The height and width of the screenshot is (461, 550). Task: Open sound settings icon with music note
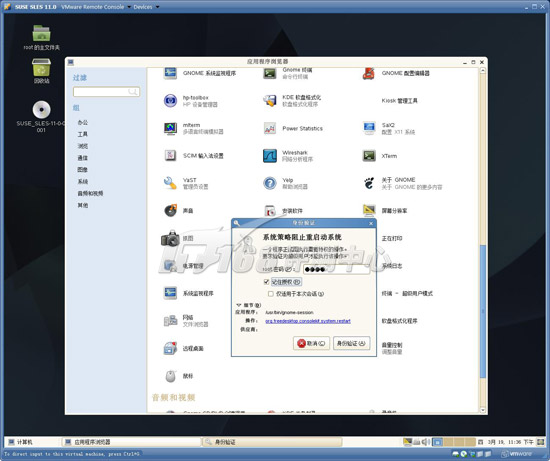tap(170, 211)
